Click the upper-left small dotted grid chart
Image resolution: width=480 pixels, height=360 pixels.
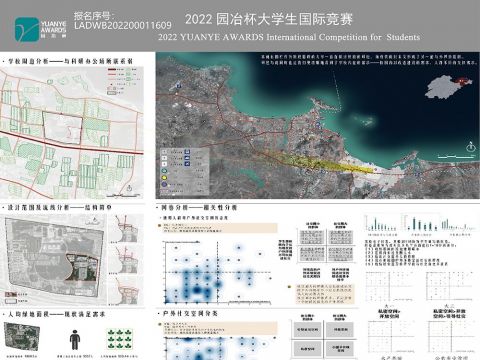coord(390,286)
